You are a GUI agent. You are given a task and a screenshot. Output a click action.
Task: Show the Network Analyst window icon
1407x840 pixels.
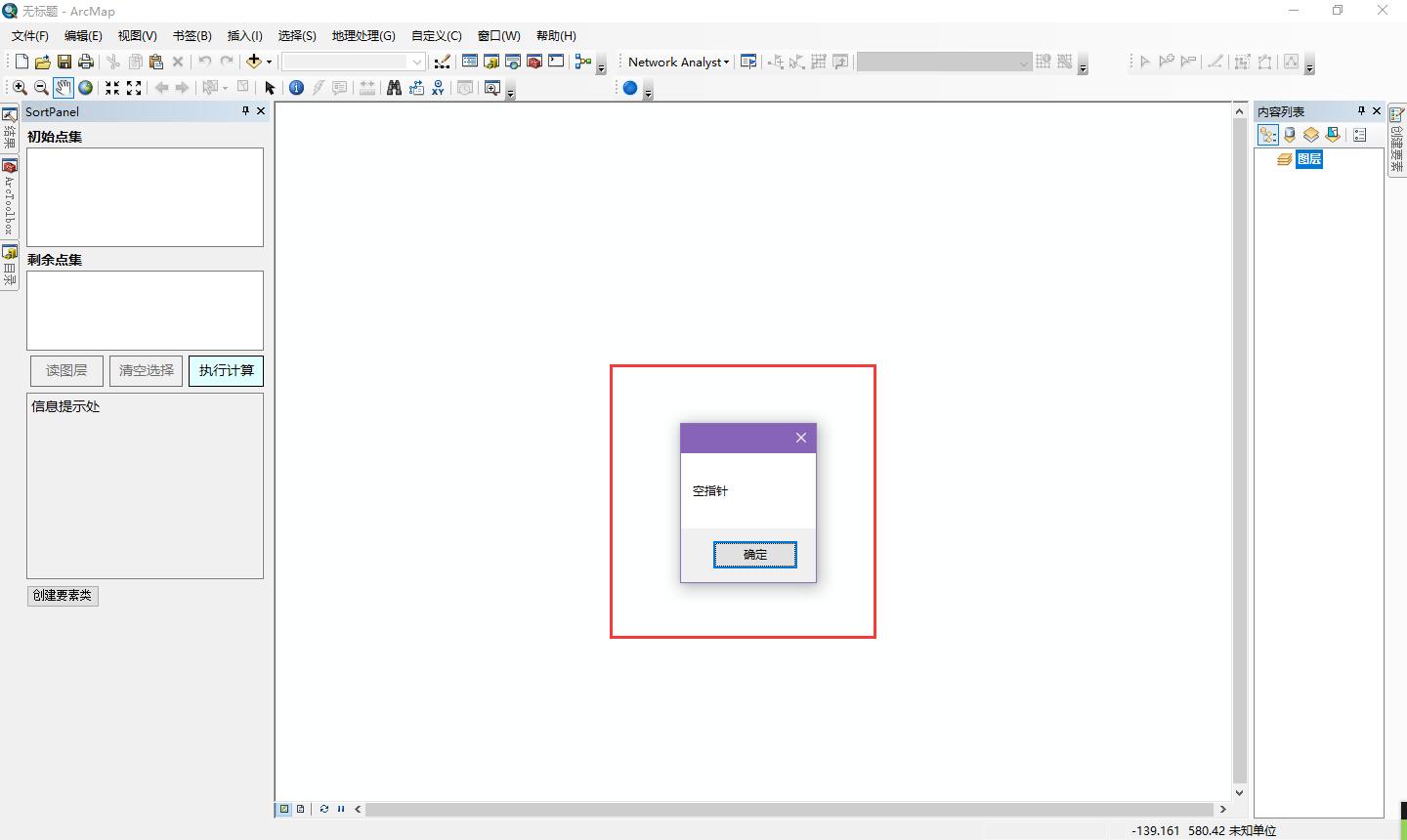pyautogui.click(x=748, y=62)
